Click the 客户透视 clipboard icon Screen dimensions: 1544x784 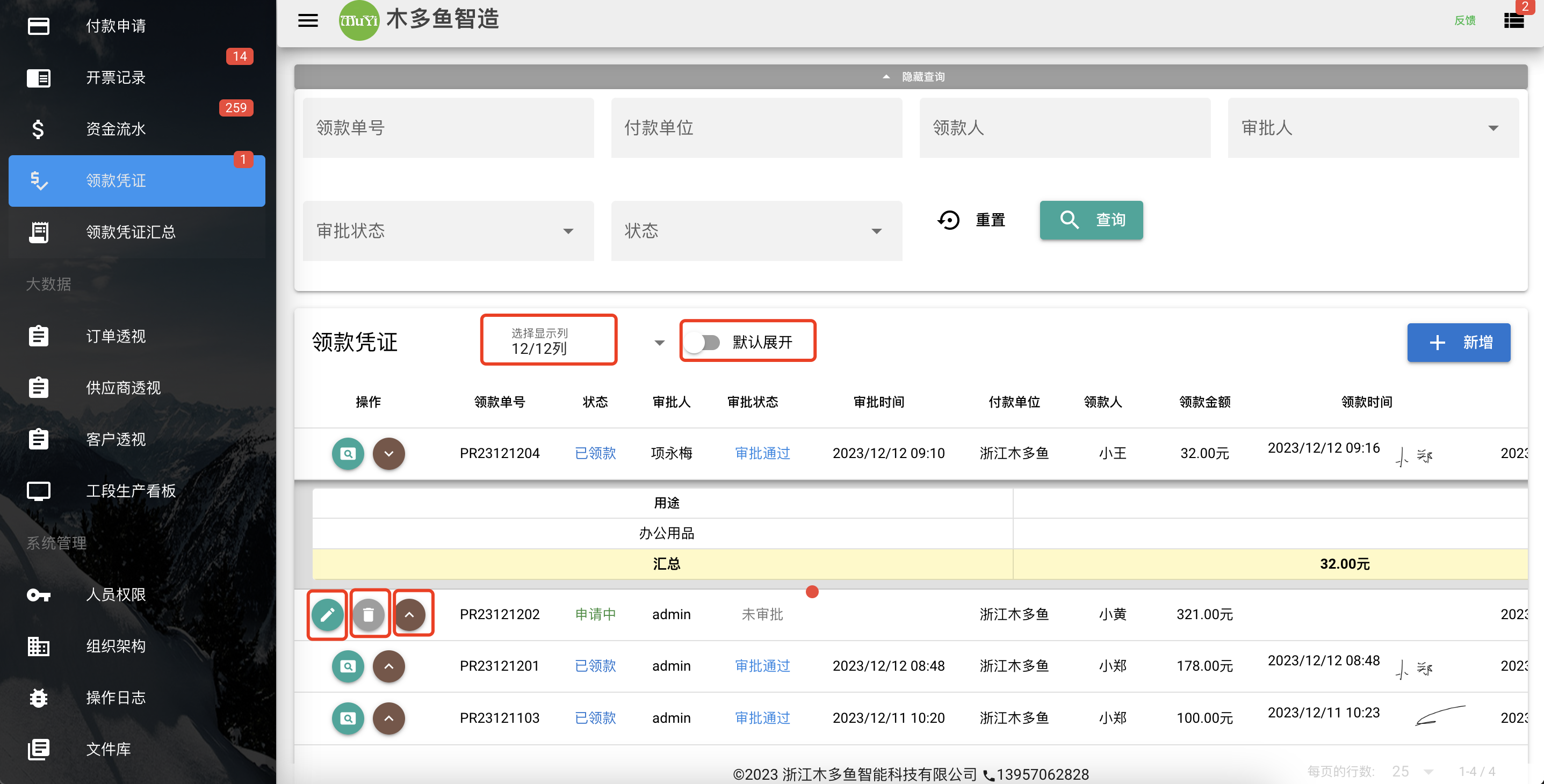click(x=38, y=439)
